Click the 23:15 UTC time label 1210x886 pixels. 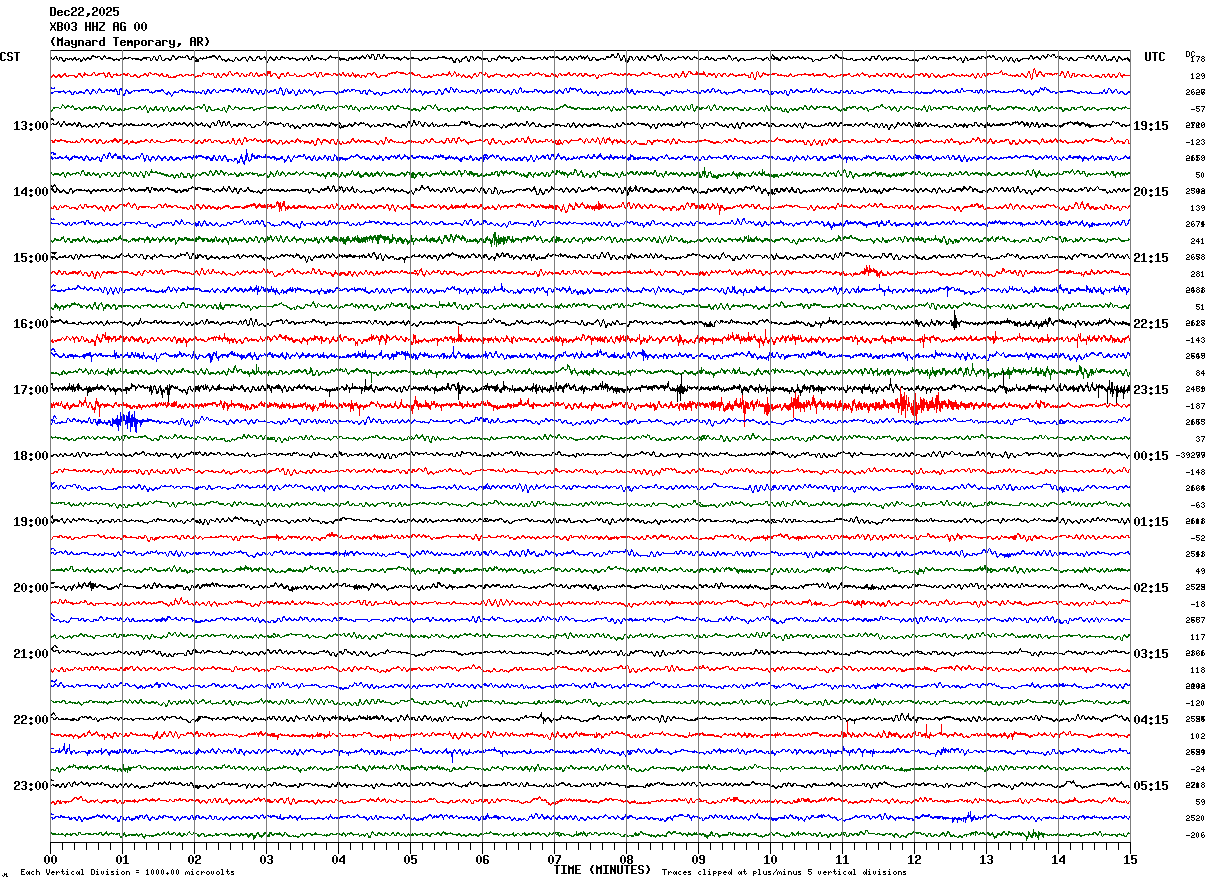click(x=1151, y=390)
